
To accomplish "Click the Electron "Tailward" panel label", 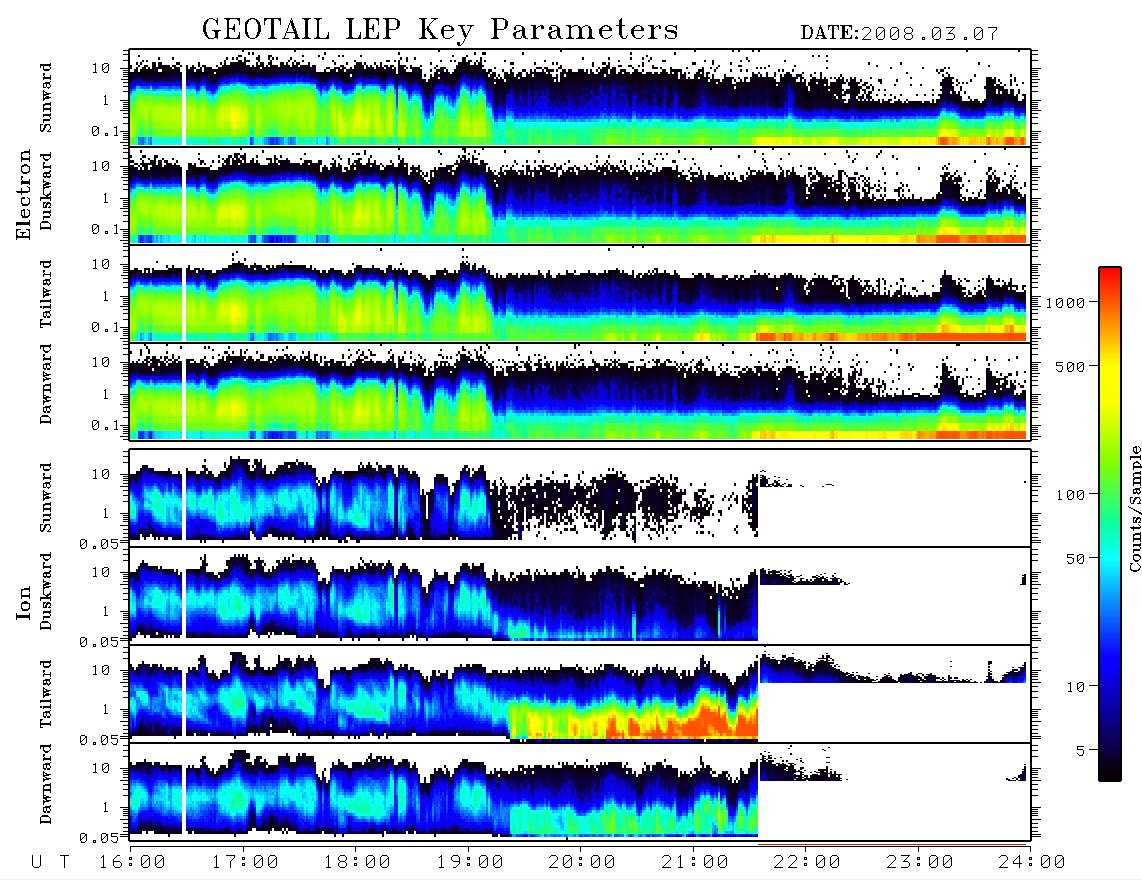I will click(x=46, y=294).
